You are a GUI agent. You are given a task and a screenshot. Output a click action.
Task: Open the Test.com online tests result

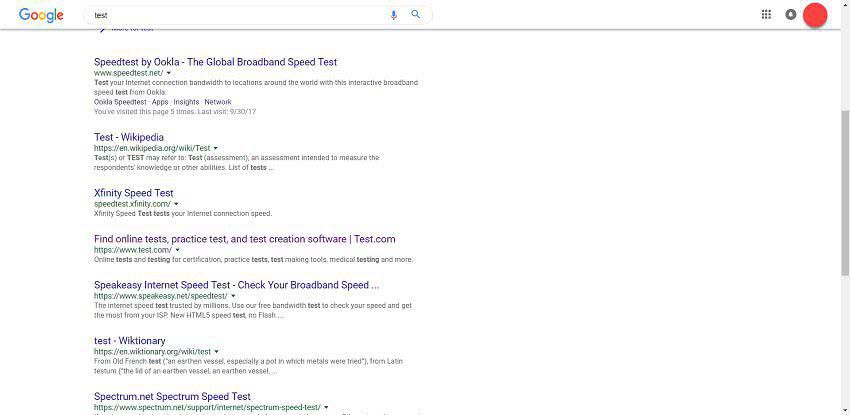click(244, 239)
